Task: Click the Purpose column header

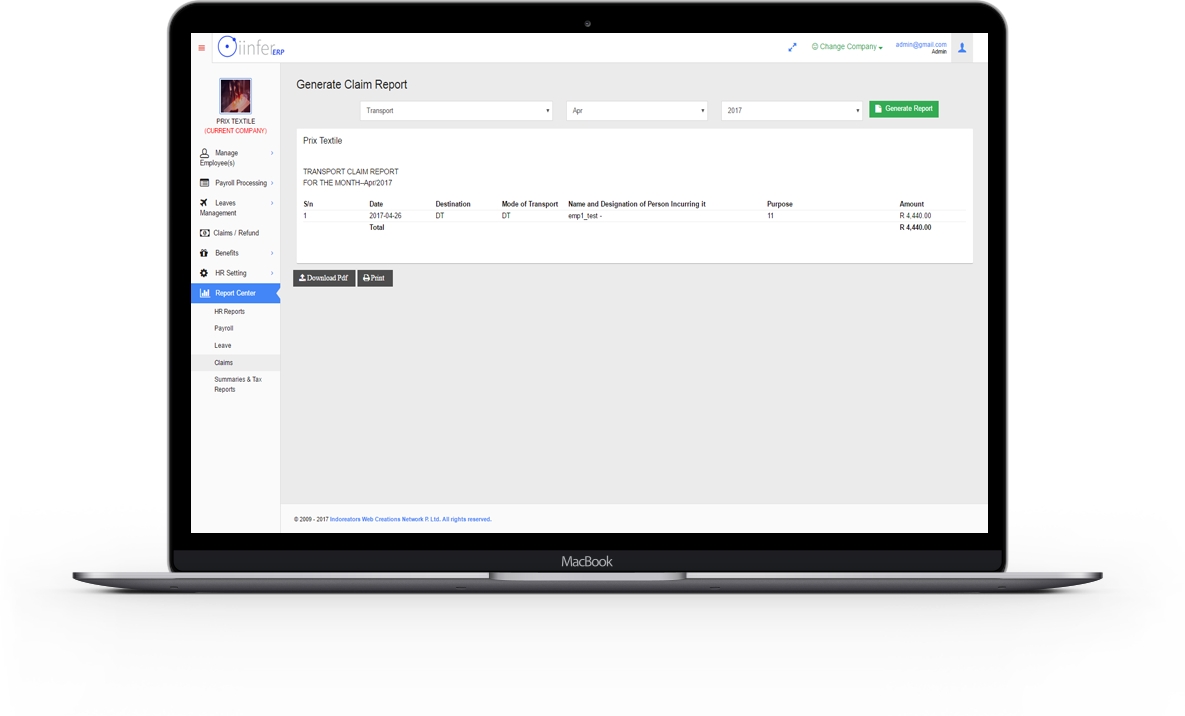Action: [780, 204]
